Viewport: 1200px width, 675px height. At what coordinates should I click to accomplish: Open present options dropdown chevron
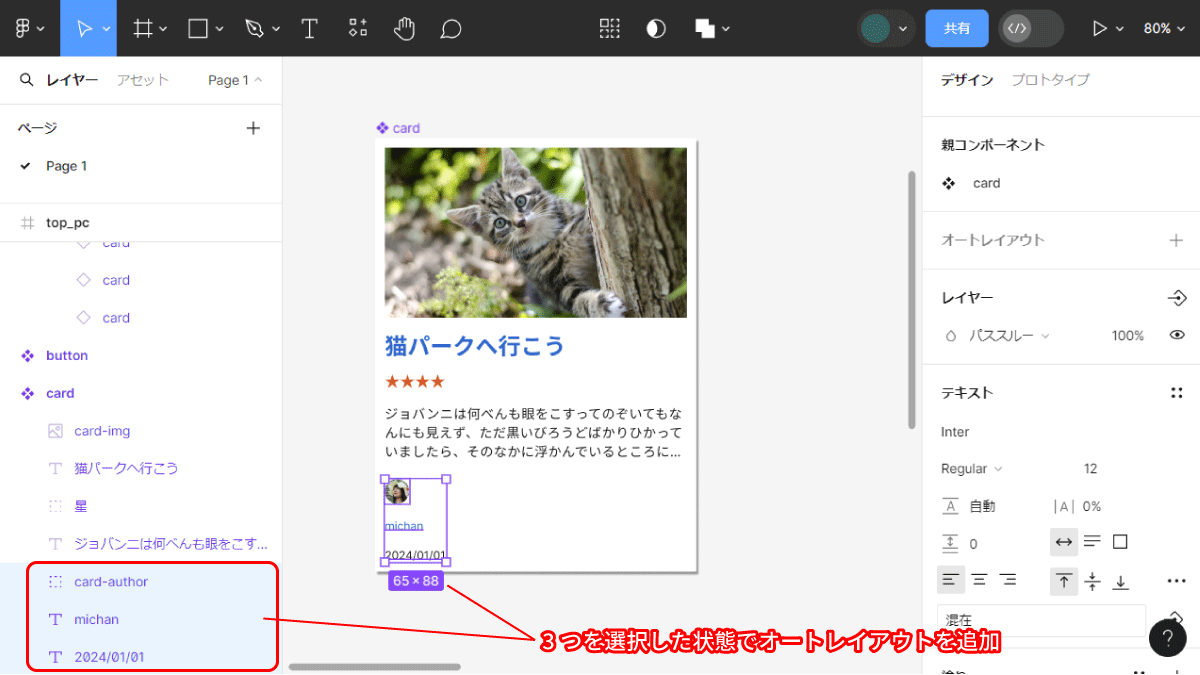pyautogui.click(x=1120, y=30)
